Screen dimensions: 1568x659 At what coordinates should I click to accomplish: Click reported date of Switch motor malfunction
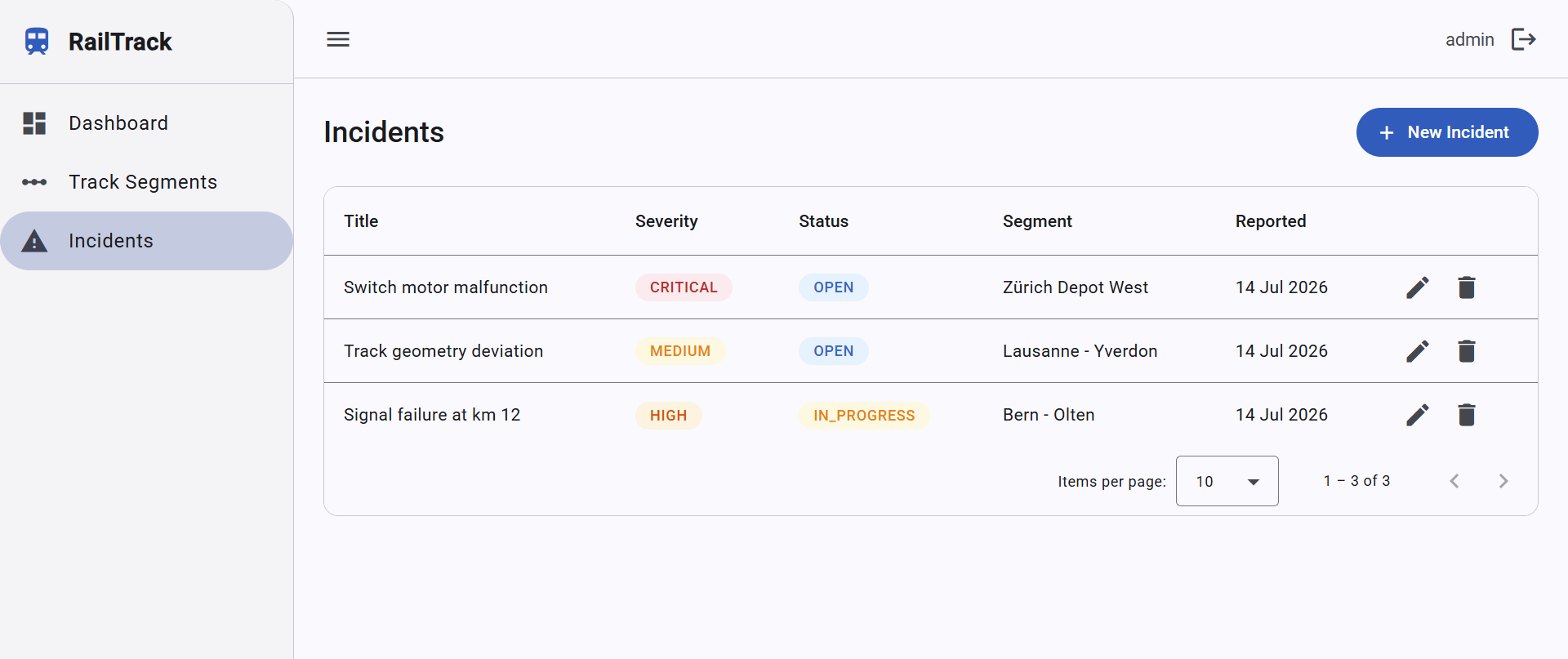pyautogui.click(x=1281, y=287)
